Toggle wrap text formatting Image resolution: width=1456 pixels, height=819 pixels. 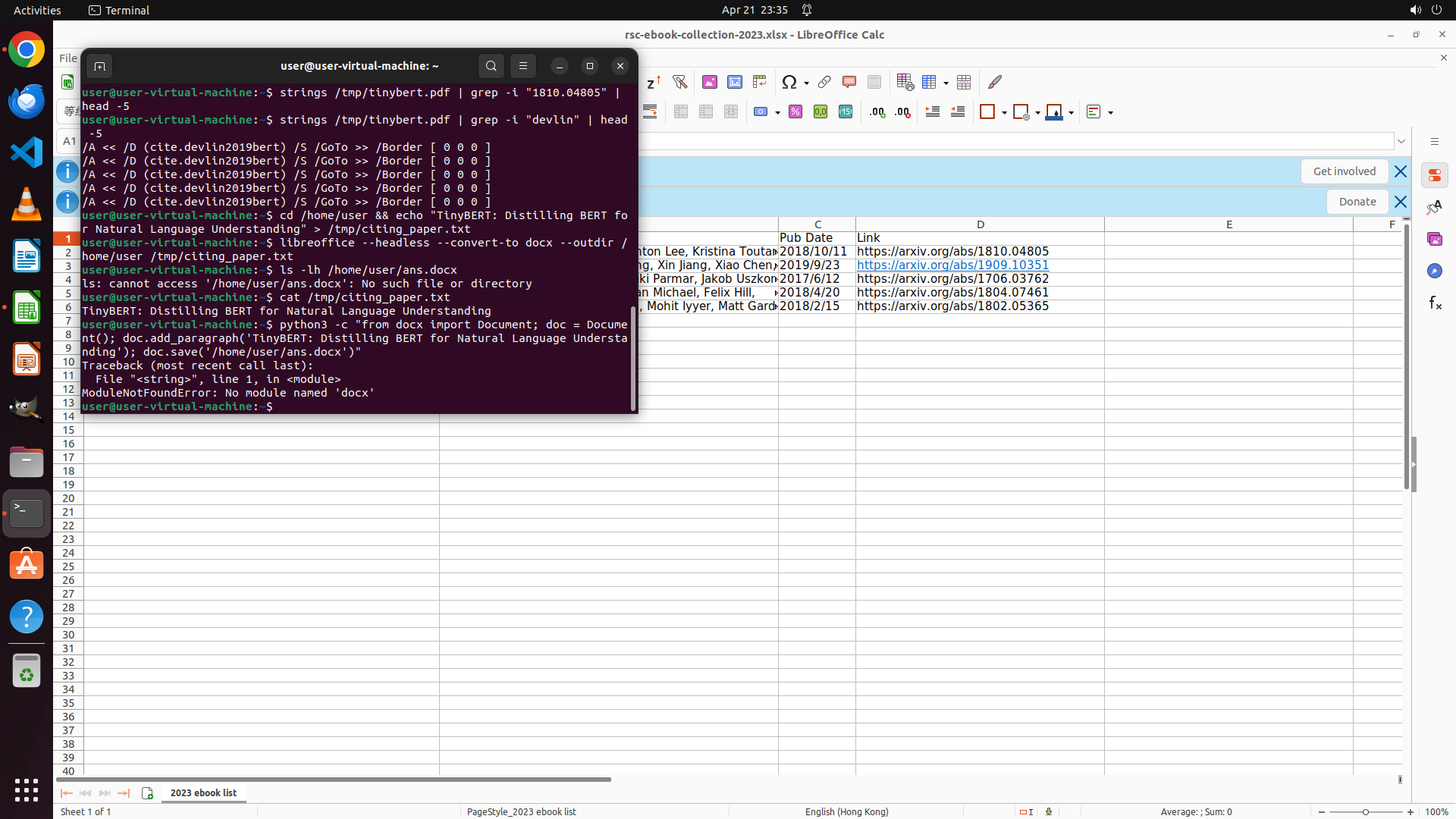650,112
